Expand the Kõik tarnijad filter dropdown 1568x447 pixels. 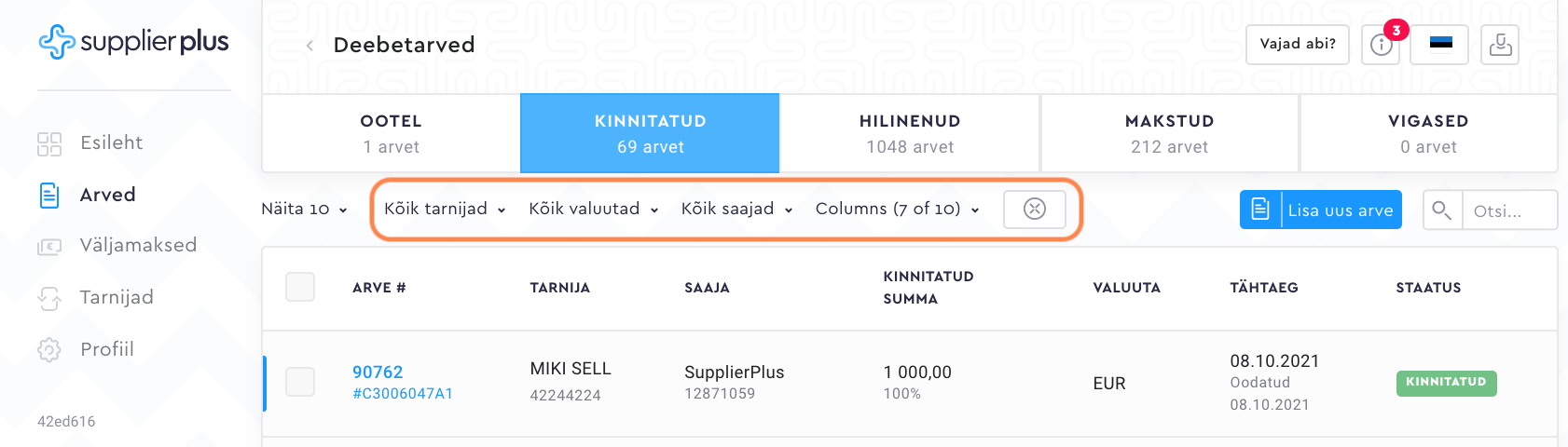pyautogui.click(x=445, y=209)
